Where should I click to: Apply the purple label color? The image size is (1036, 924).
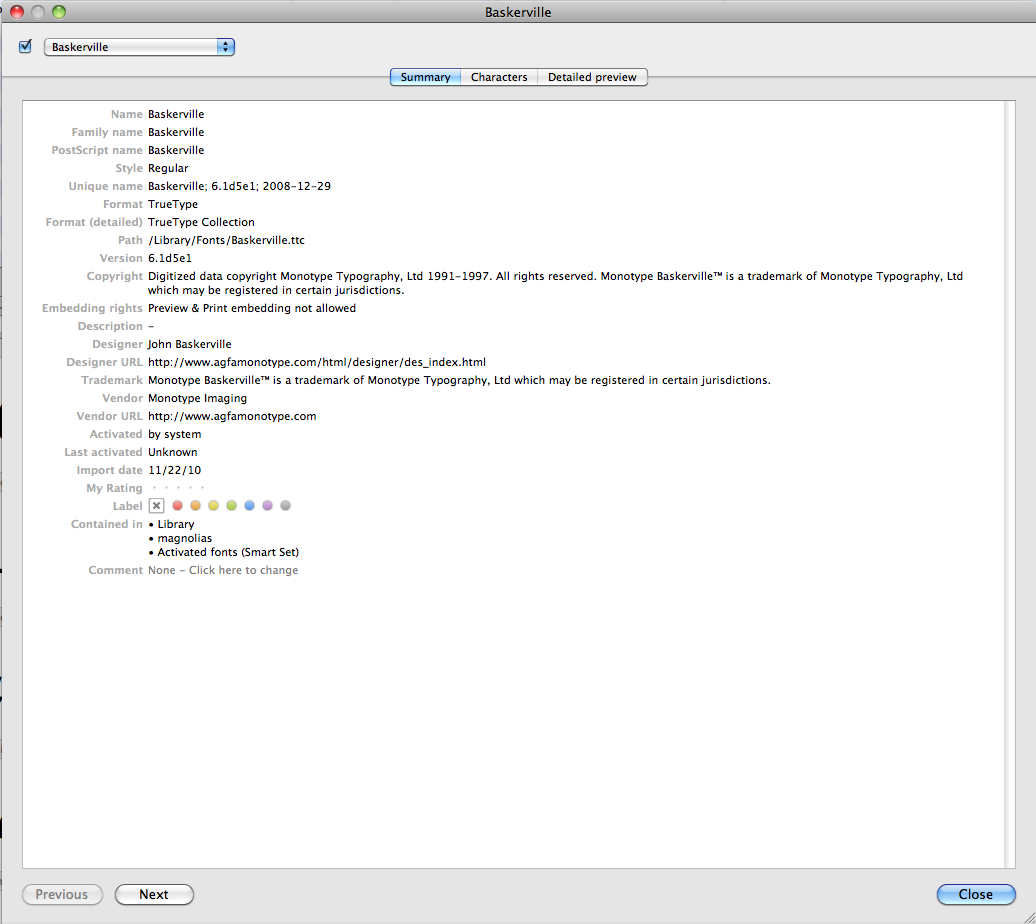(268, 506)
